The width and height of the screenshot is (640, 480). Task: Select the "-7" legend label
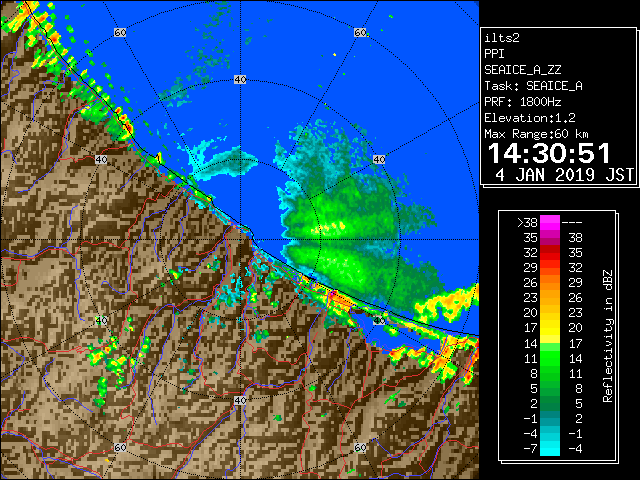530,448
